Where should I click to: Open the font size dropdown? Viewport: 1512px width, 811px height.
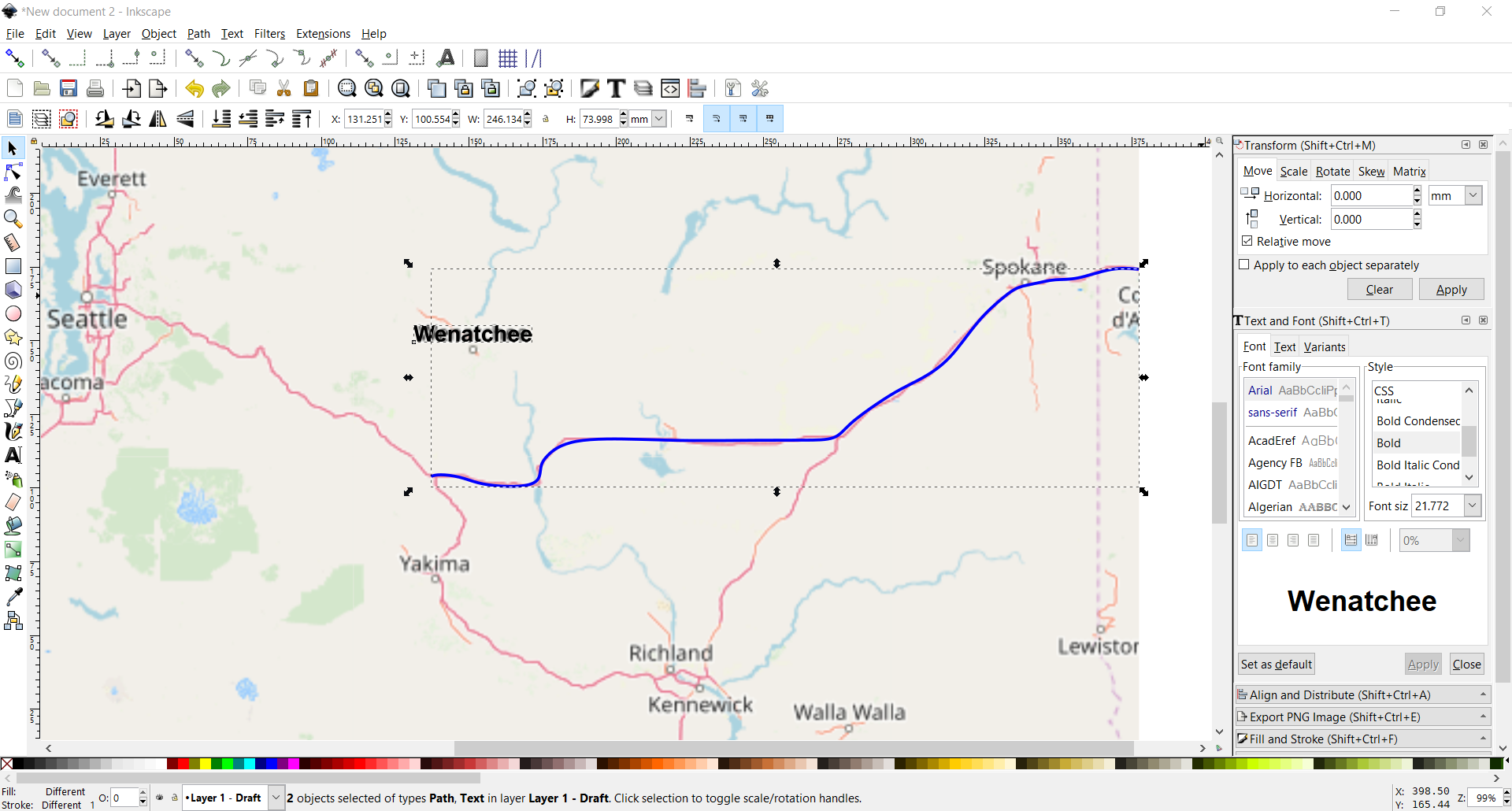1472,505
